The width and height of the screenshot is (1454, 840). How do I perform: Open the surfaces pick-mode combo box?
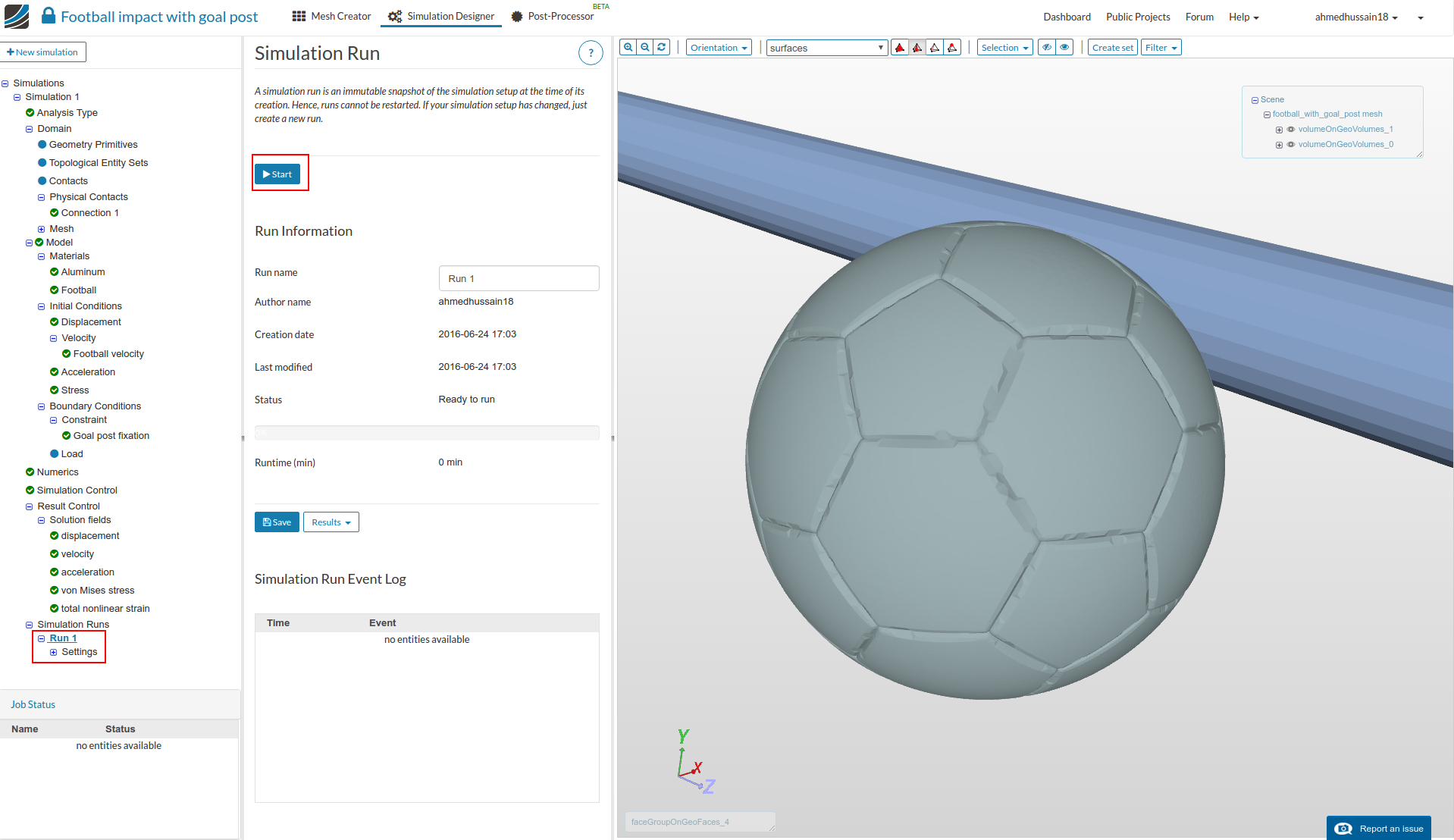coord(826,48)
